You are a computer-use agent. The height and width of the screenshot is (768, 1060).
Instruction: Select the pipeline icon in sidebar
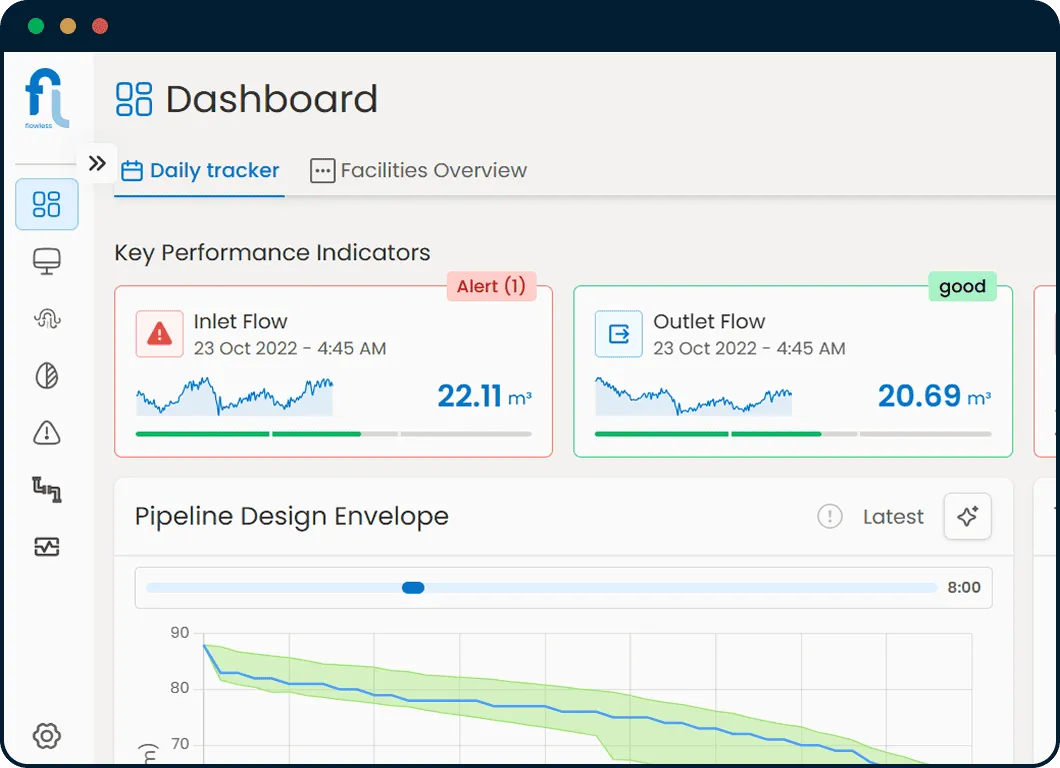[x=47, y=490]
